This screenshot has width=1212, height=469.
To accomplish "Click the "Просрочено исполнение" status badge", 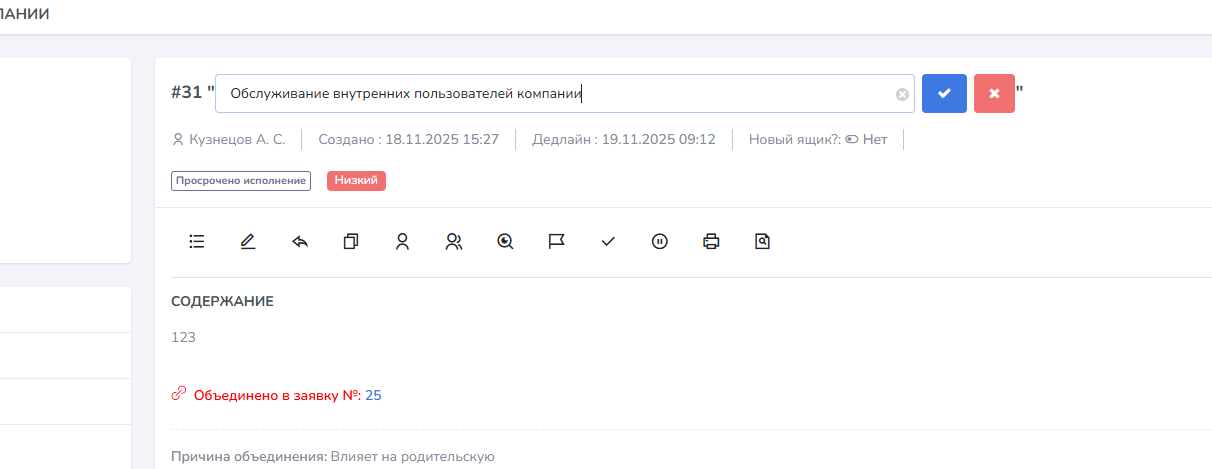I will [241, 181].
